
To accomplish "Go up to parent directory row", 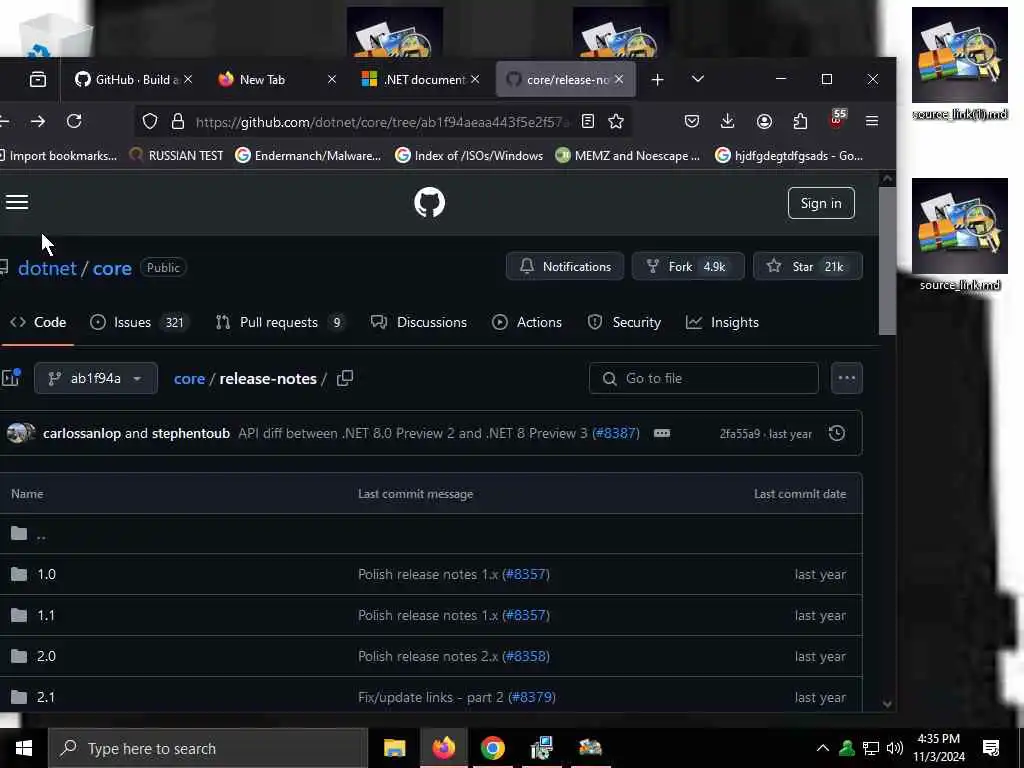I will pos(430,534).
